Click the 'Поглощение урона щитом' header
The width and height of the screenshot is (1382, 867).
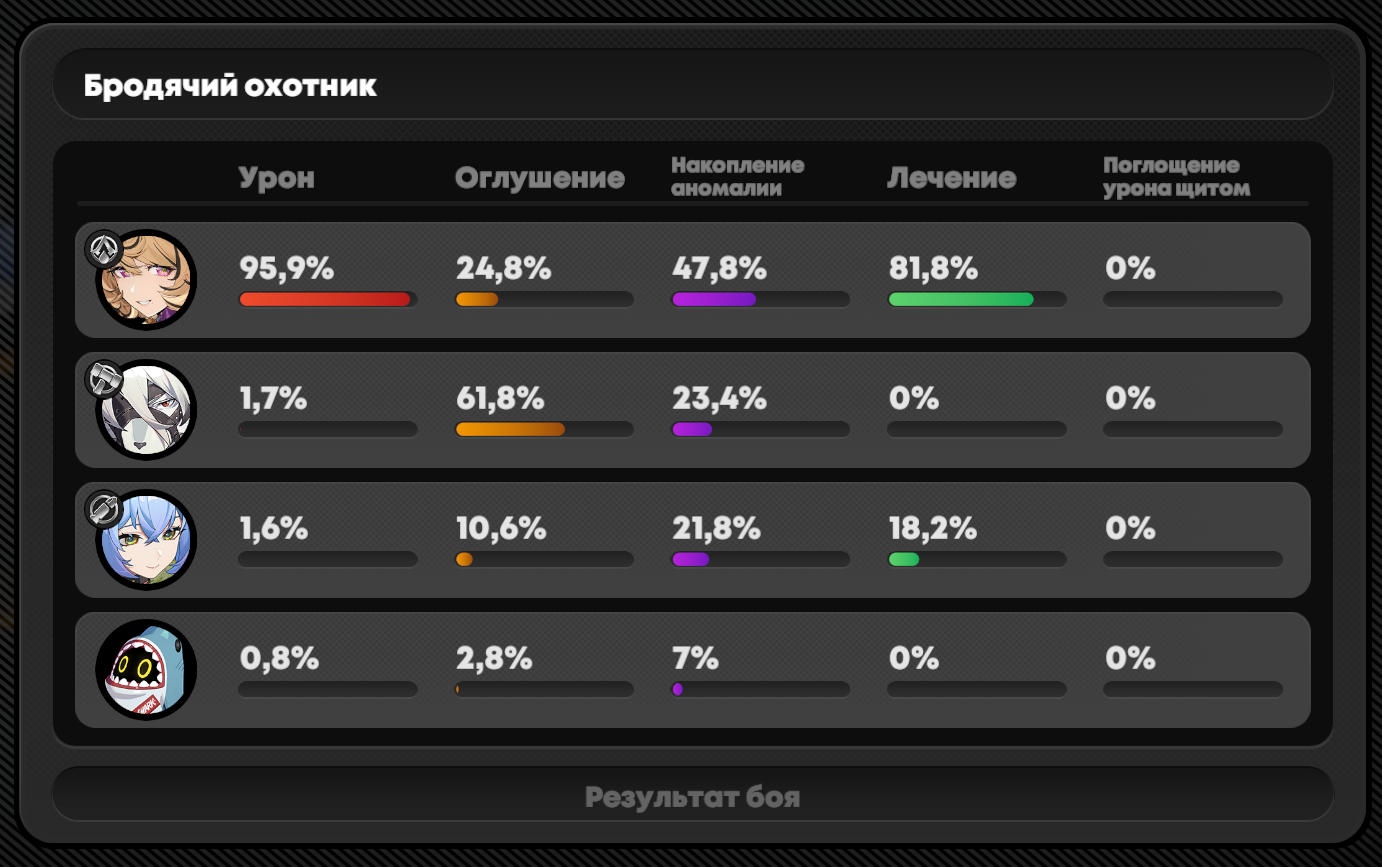click(x=1176, y=177)
